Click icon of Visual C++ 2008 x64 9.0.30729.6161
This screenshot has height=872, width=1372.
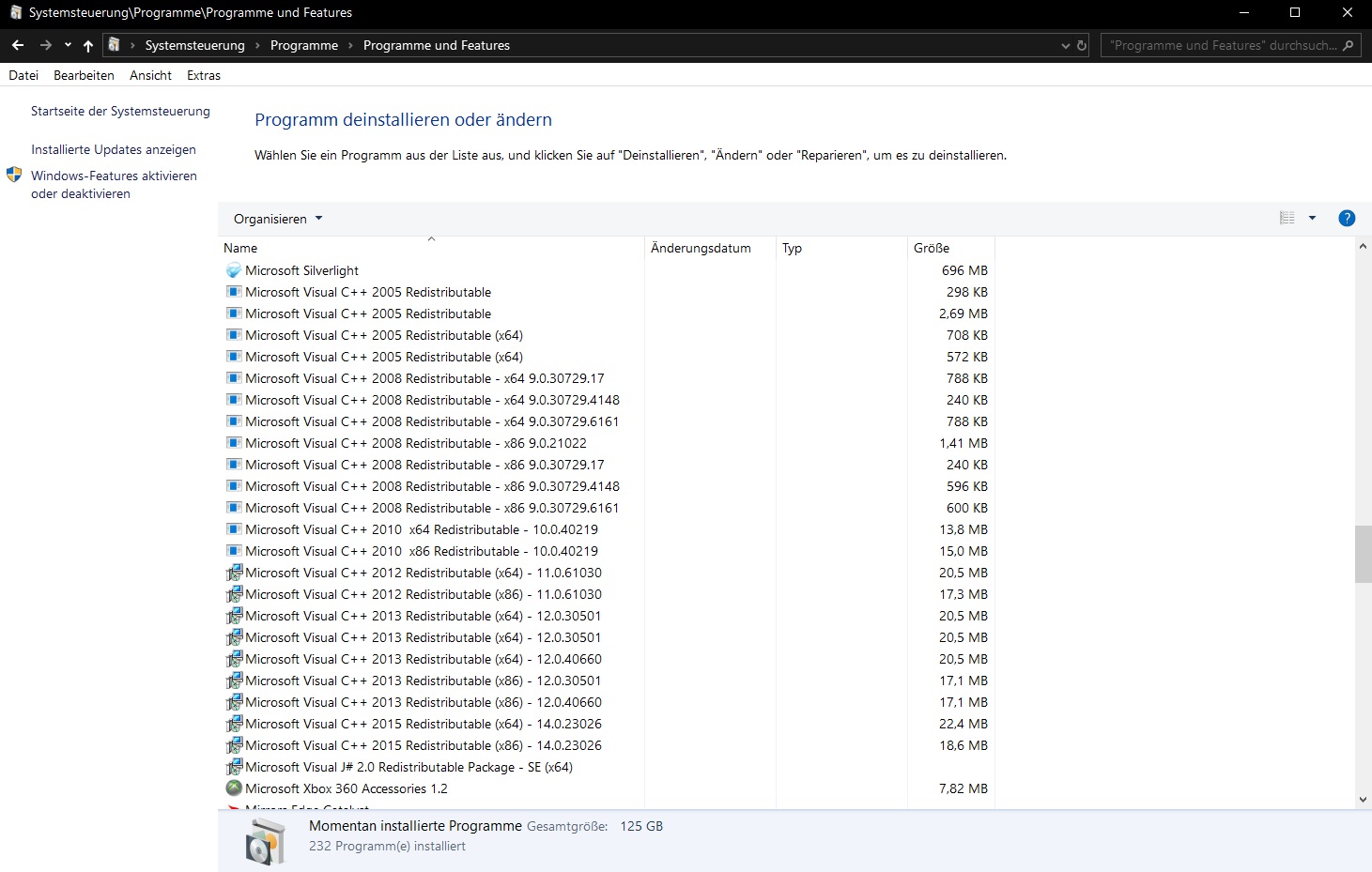point(234,421)
